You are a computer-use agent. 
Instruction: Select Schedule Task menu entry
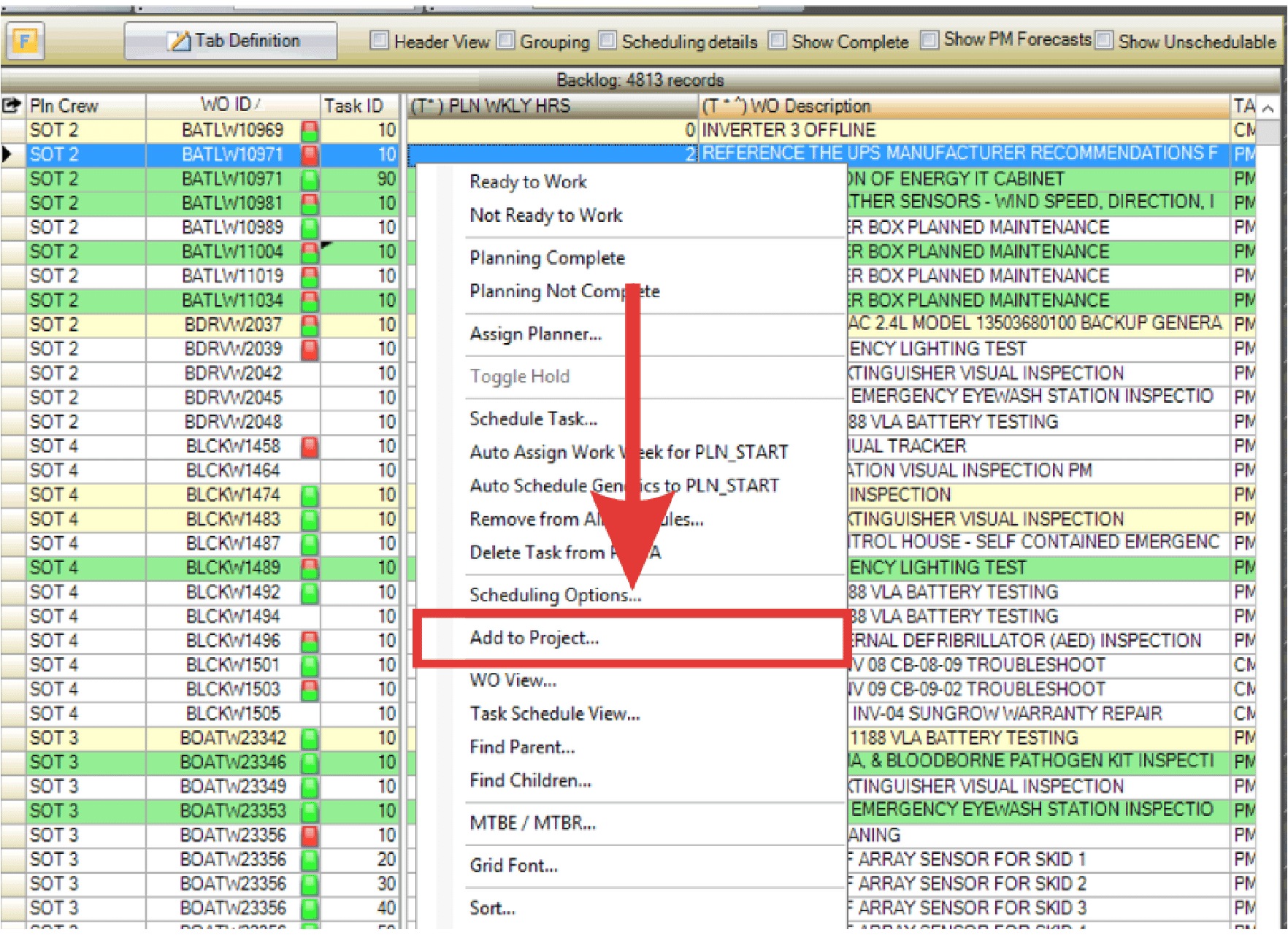click(x=533, y=419)
